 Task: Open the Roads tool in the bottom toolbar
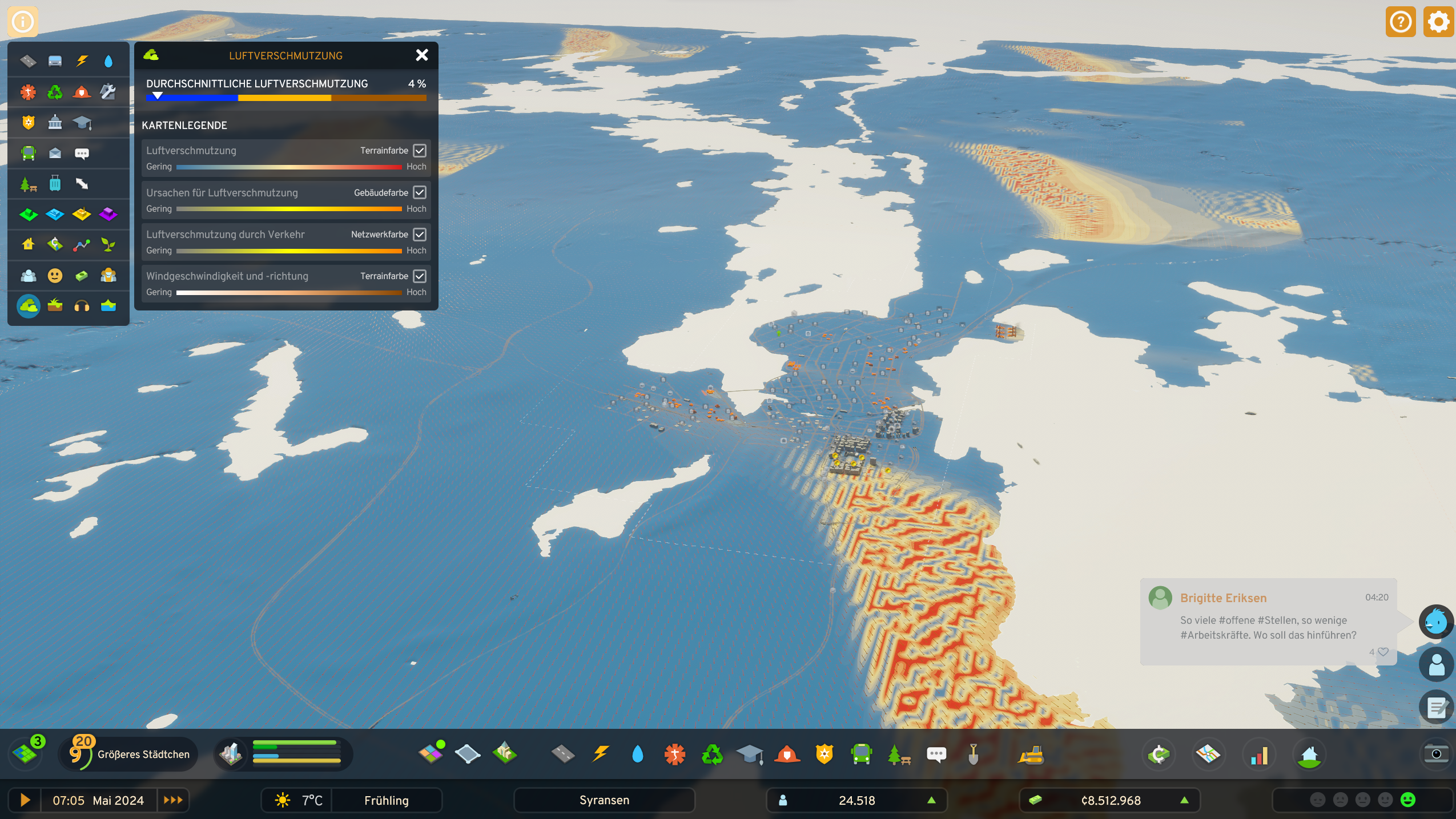(562, 754)
